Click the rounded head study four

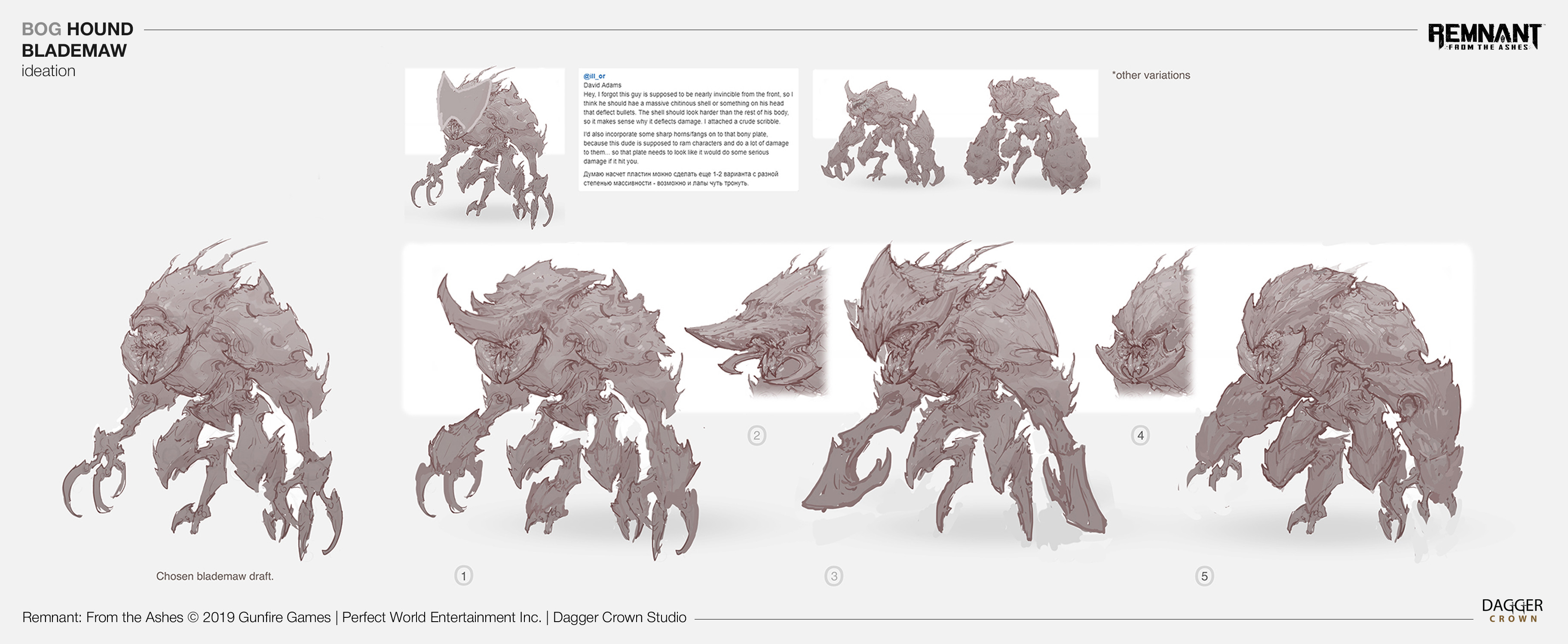(1144, 325)
